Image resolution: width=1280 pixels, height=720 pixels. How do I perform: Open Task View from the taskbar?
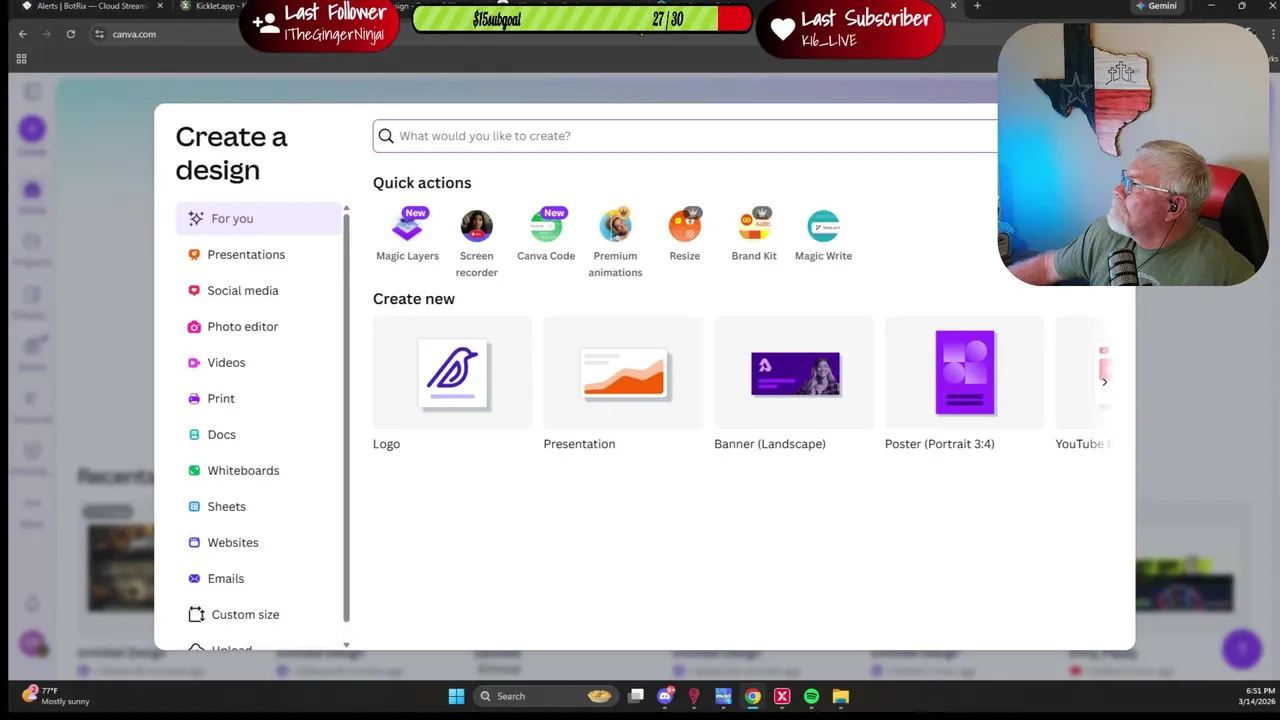pos(636,696)
